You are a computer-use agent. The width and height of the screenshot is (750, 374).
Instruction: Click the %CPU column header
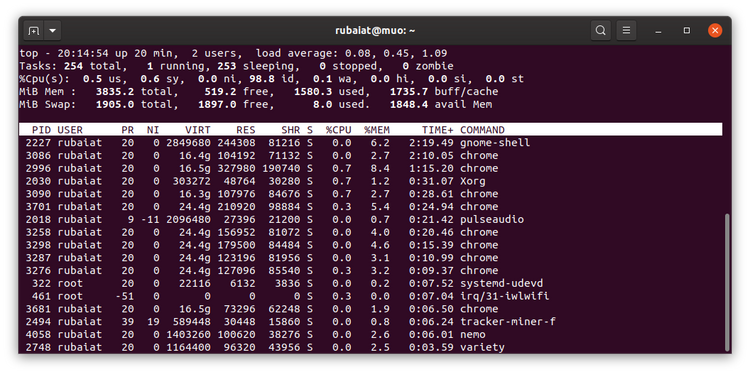point(339,130)
